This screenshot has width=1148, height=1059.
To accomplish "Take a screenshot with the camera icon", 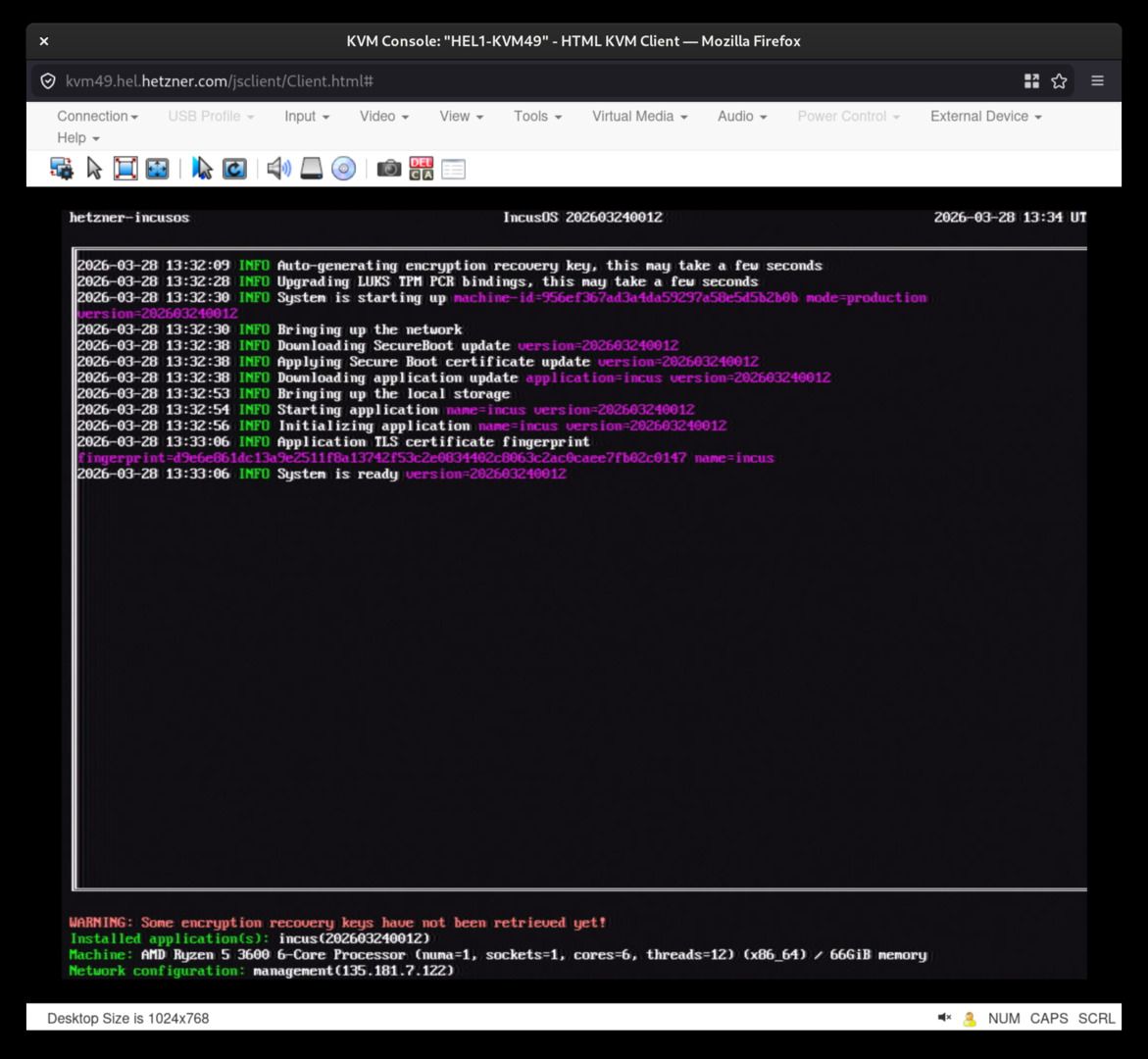I will pyautogui.click(x=389, y=168).
